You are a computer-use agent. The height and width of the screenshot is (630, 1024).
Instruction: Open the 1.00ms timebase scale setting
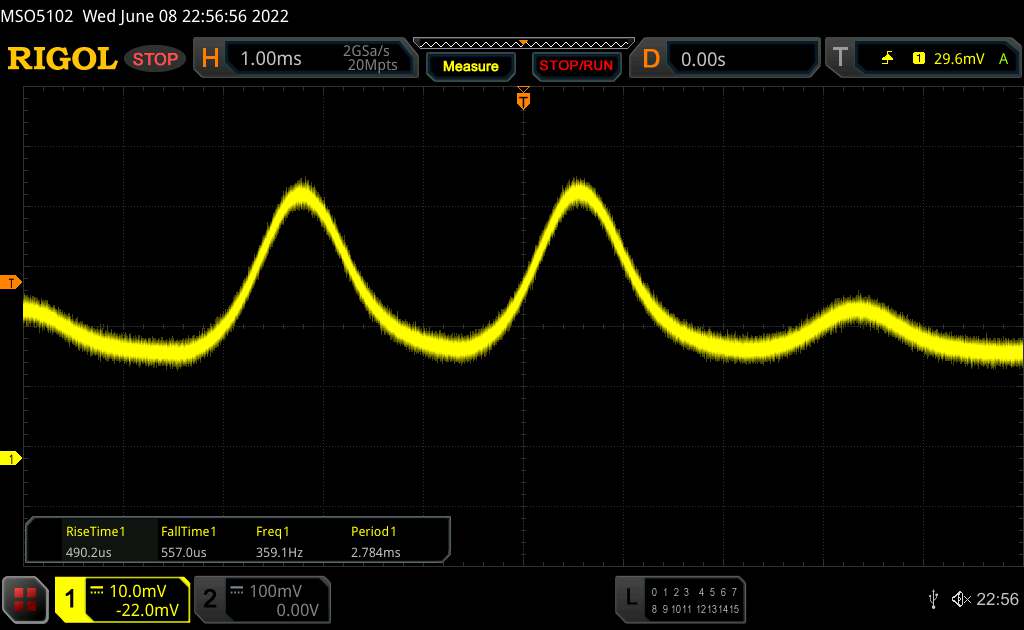coord(271,59)
